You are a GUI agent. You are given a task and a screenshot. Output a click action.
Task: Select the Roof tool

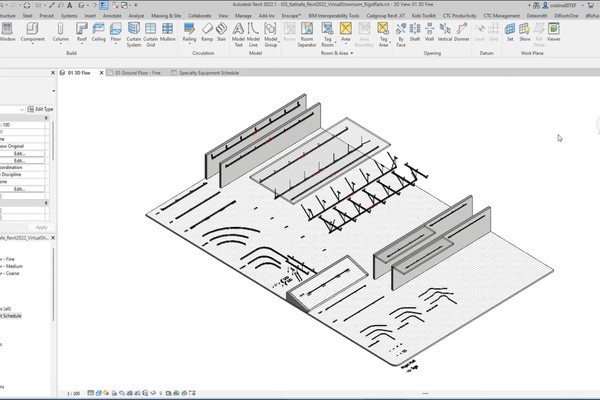click(x=83, y=36)
